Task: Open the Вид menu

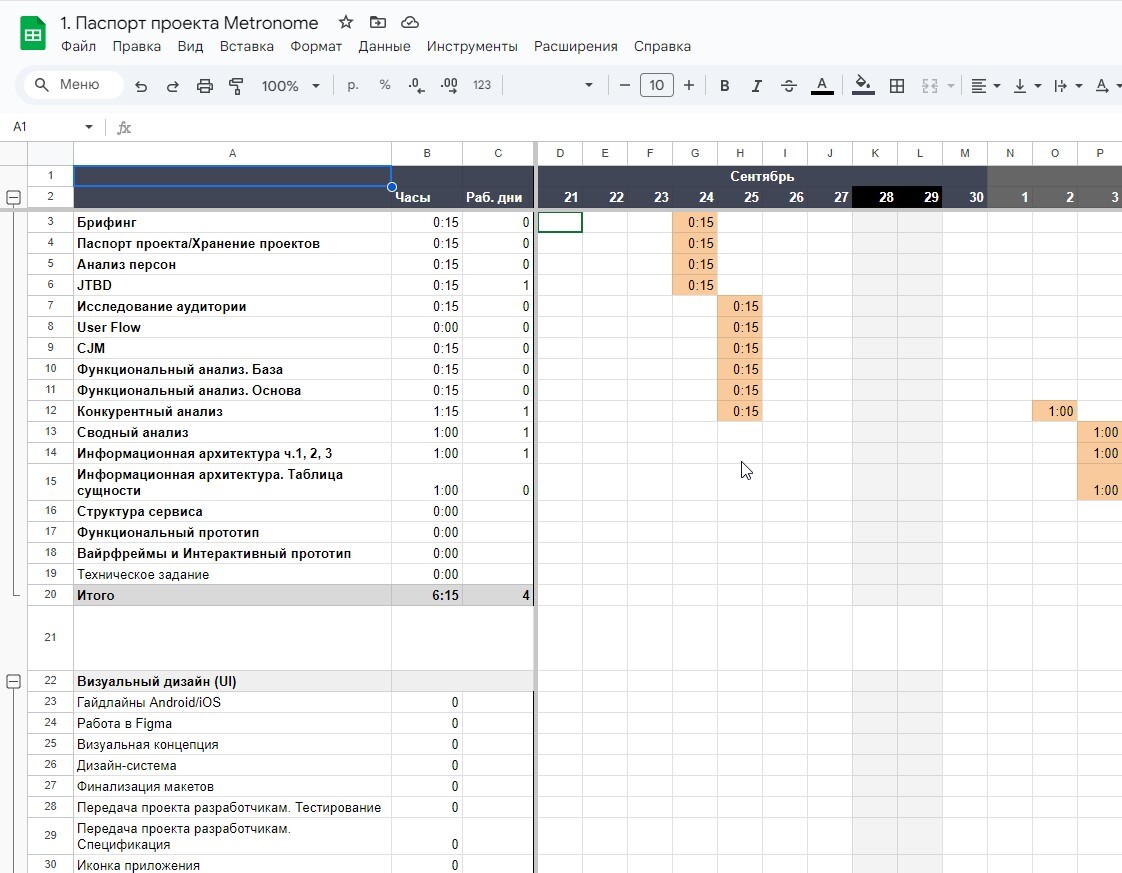Action: pos(190,46)
